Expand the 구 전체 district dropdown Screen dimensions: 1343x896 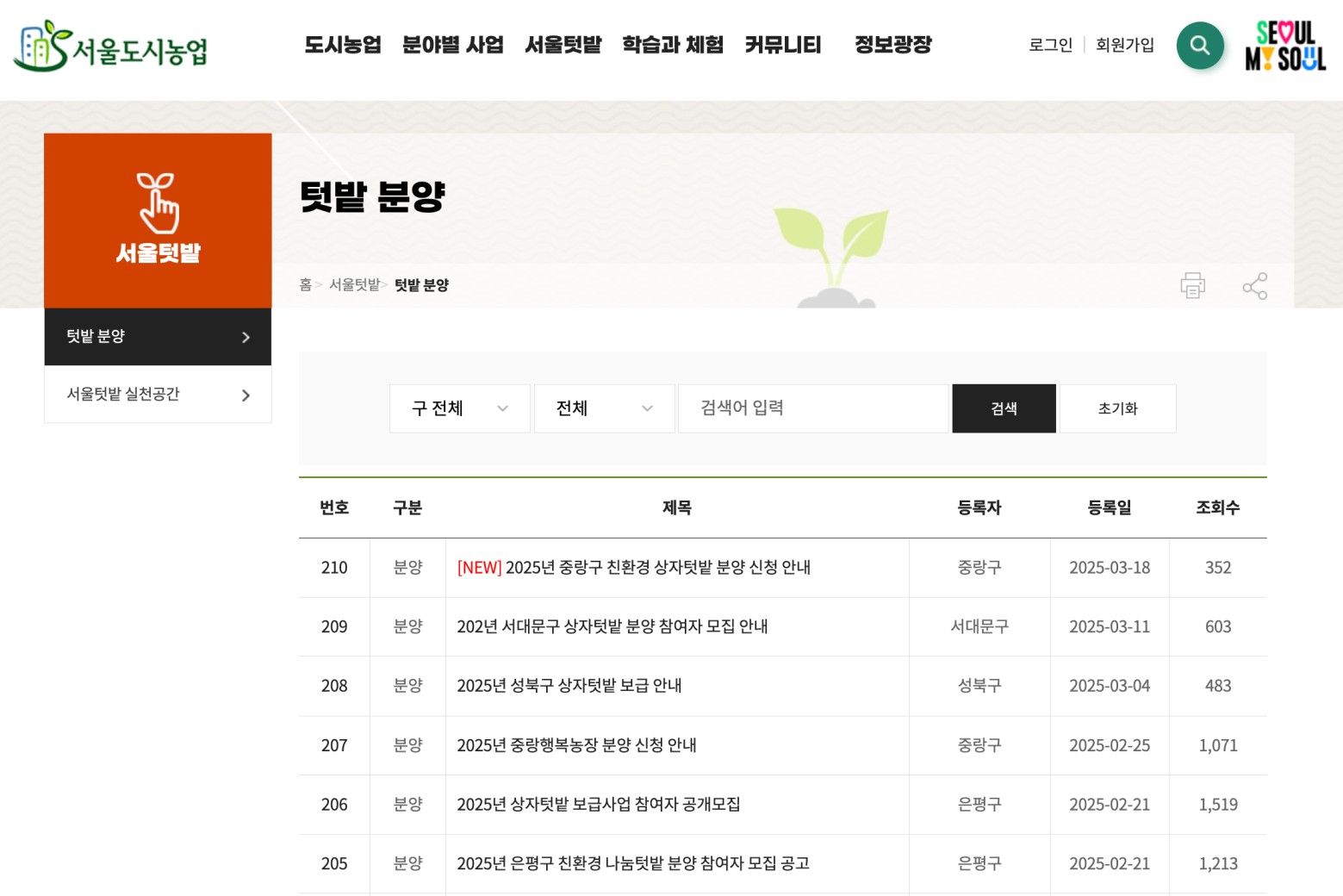pyautogui.click(x=460, y=408)
